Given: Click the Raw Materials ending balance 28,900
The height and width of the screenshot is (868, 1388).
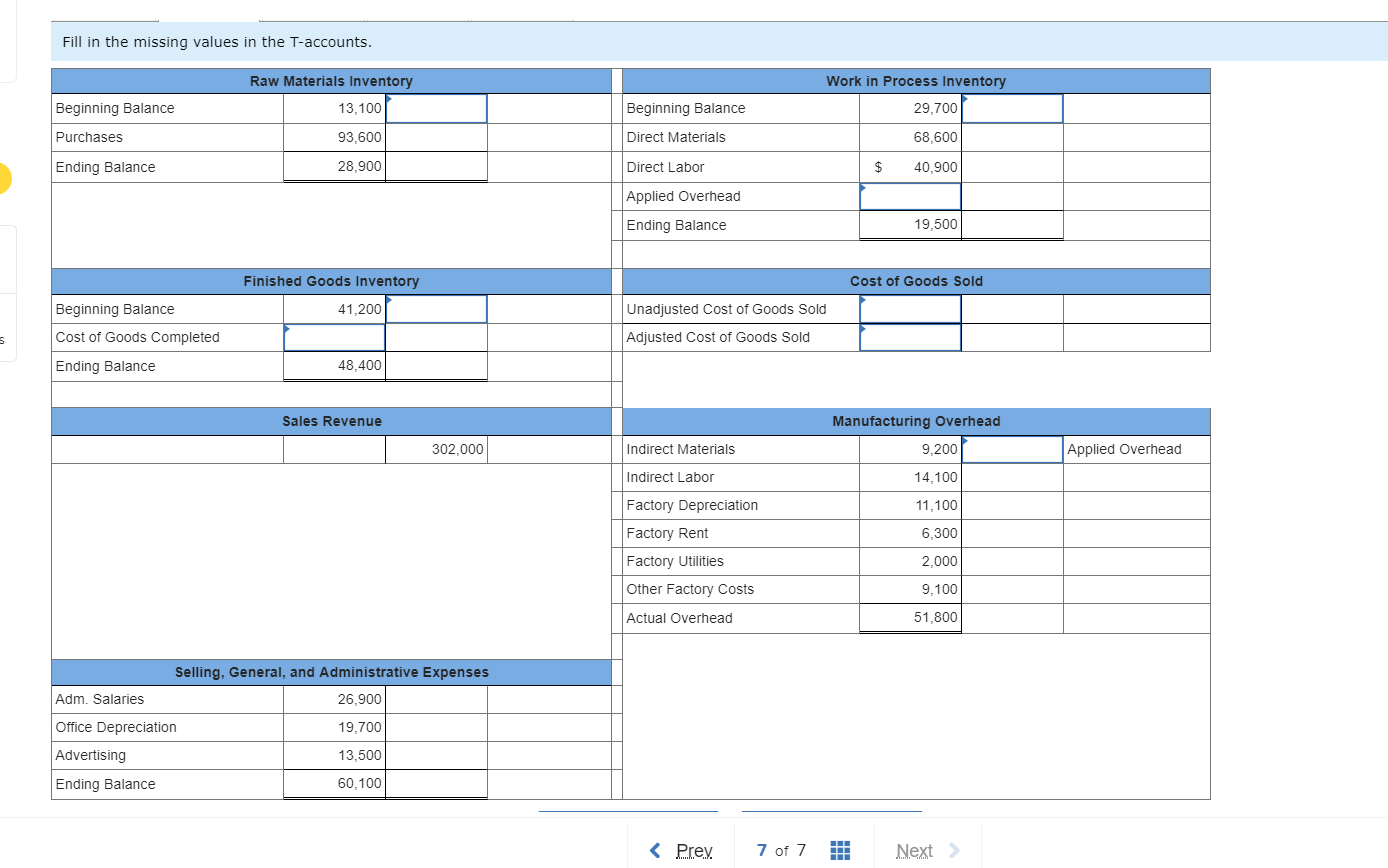Looking at the screenshot, I should [x=360, y=166].
